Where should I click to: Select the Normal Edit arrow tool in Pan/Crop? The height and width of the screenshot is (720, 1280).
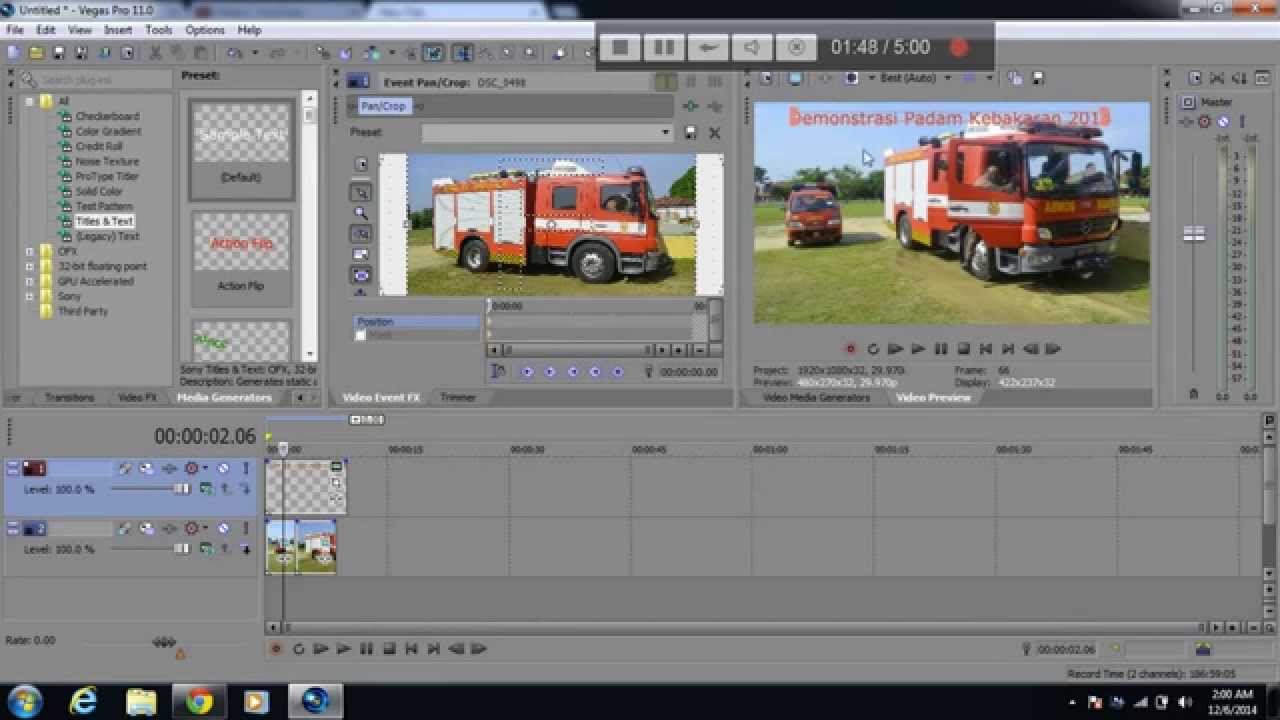point(361,192)
